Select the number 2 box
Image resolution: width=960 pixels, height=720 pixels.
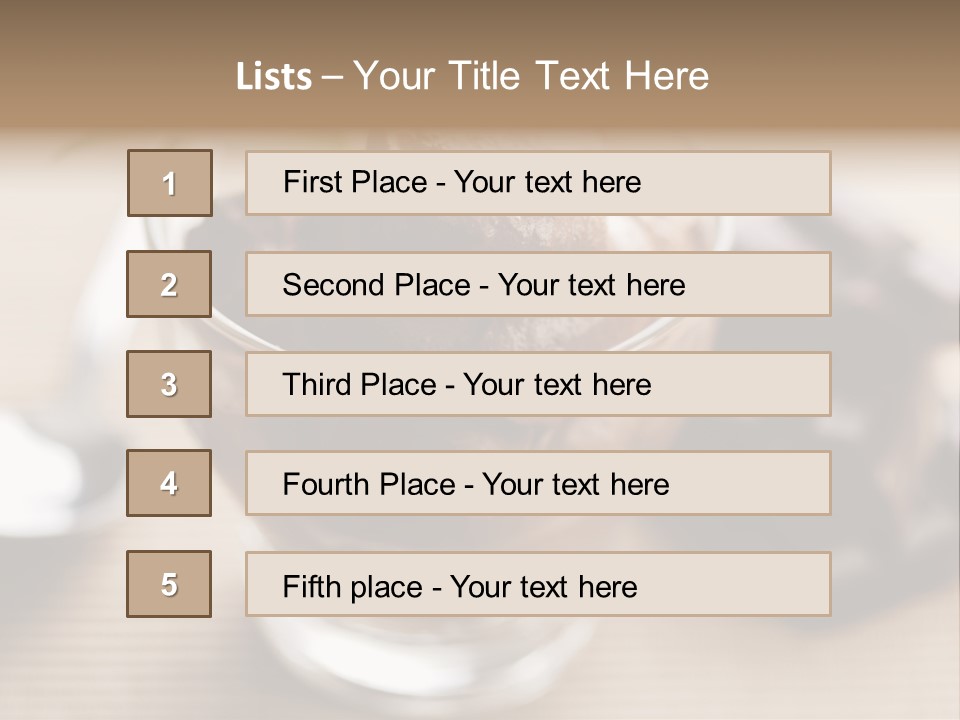click(x=169, y=284)
